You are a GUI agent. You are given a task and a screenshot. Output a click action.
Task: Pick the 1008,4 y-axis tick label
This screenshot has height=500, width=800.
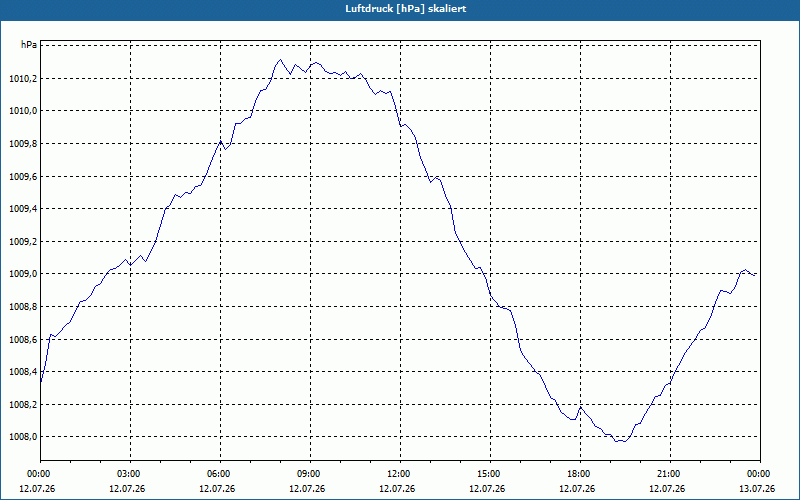click(23, 371)
